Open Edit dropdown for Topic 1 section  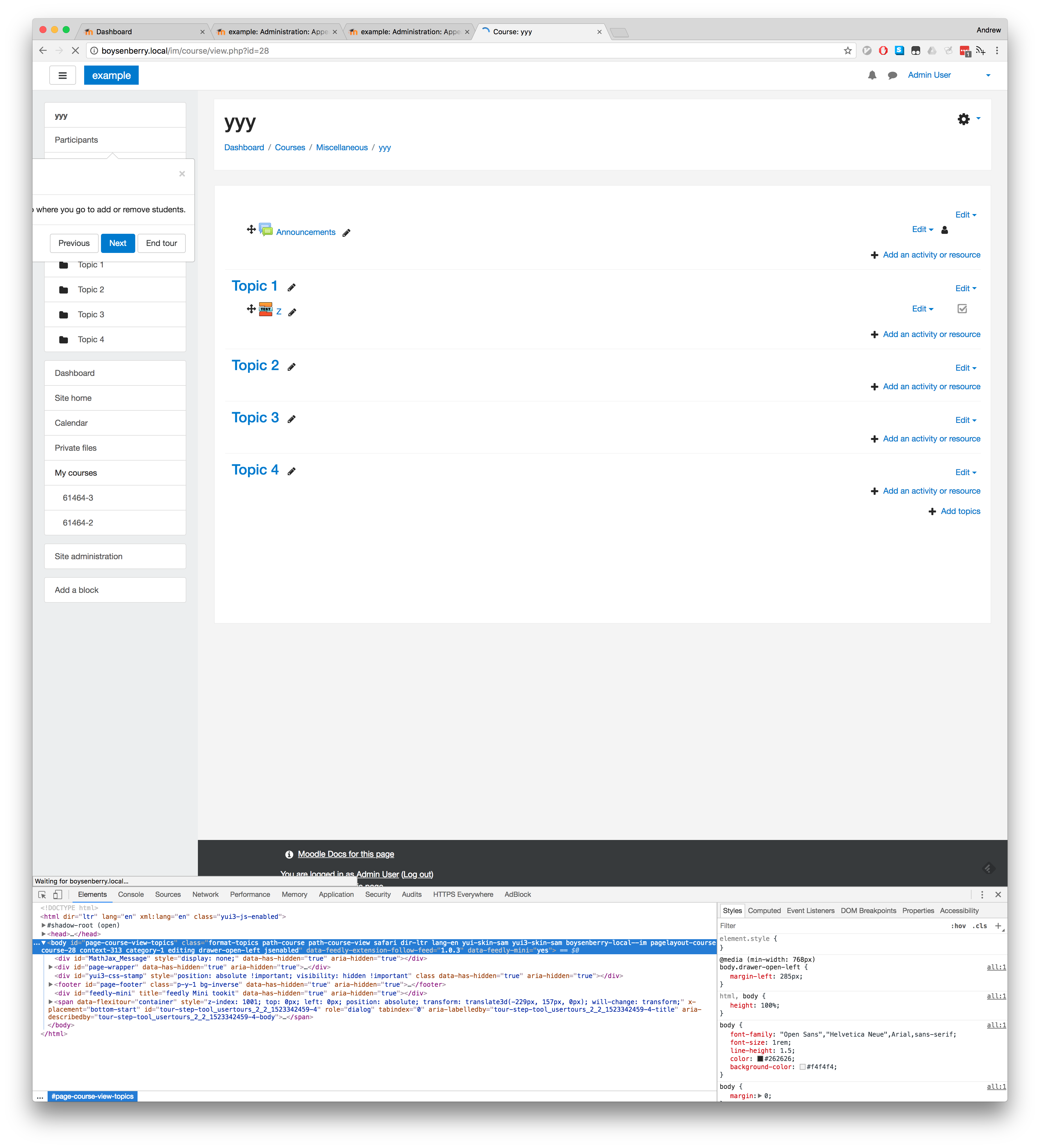coord(966,289)
